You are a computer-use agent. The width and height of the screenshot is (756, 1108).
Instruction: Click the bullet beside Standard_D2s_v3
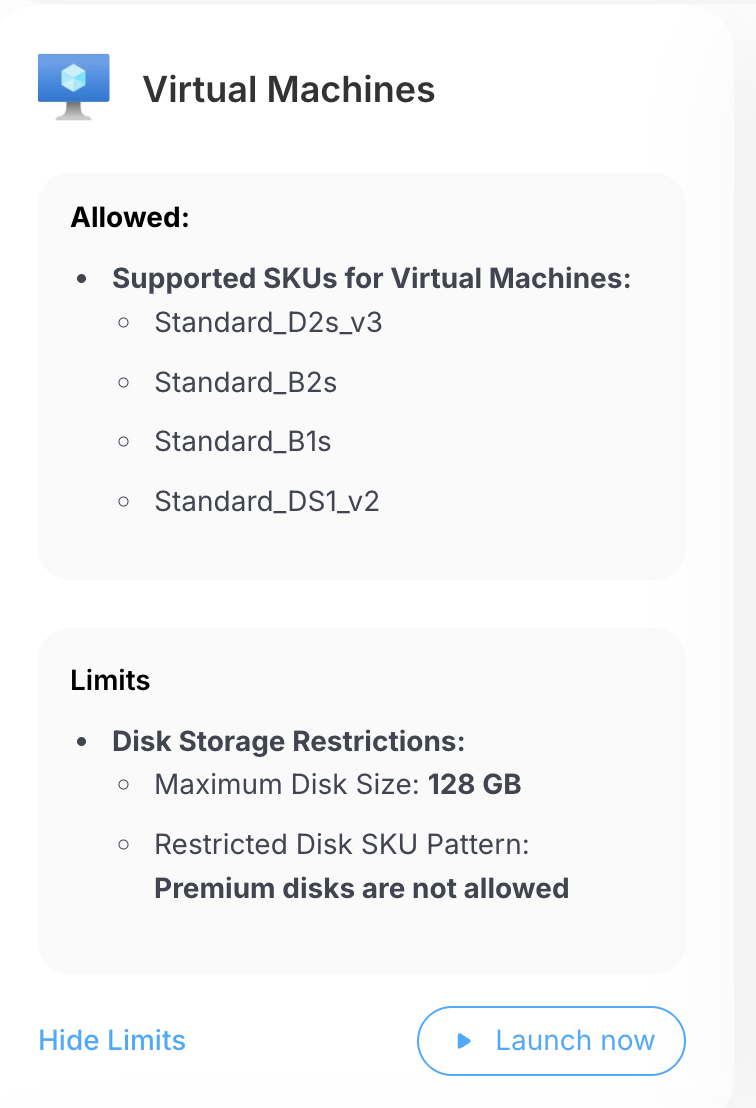[124, 323]
